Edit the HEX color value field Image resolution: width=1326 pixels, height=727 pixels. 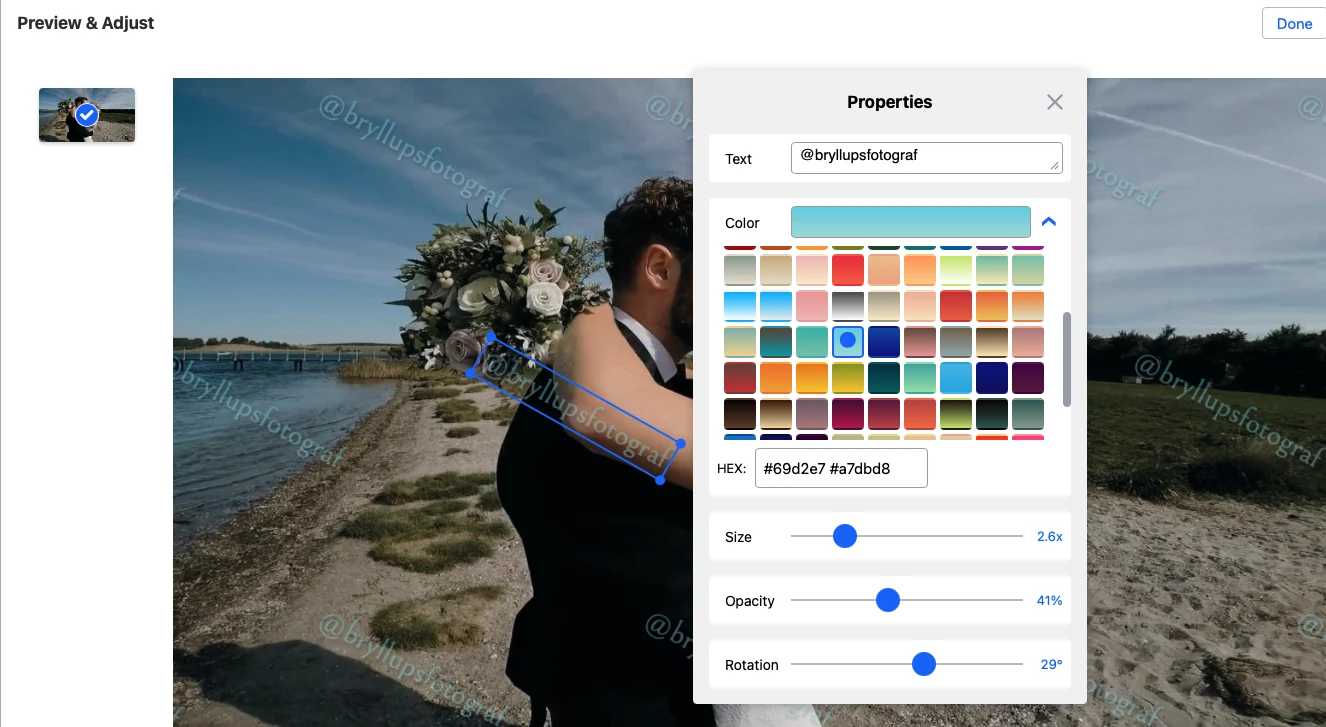[x=841, y=467]
